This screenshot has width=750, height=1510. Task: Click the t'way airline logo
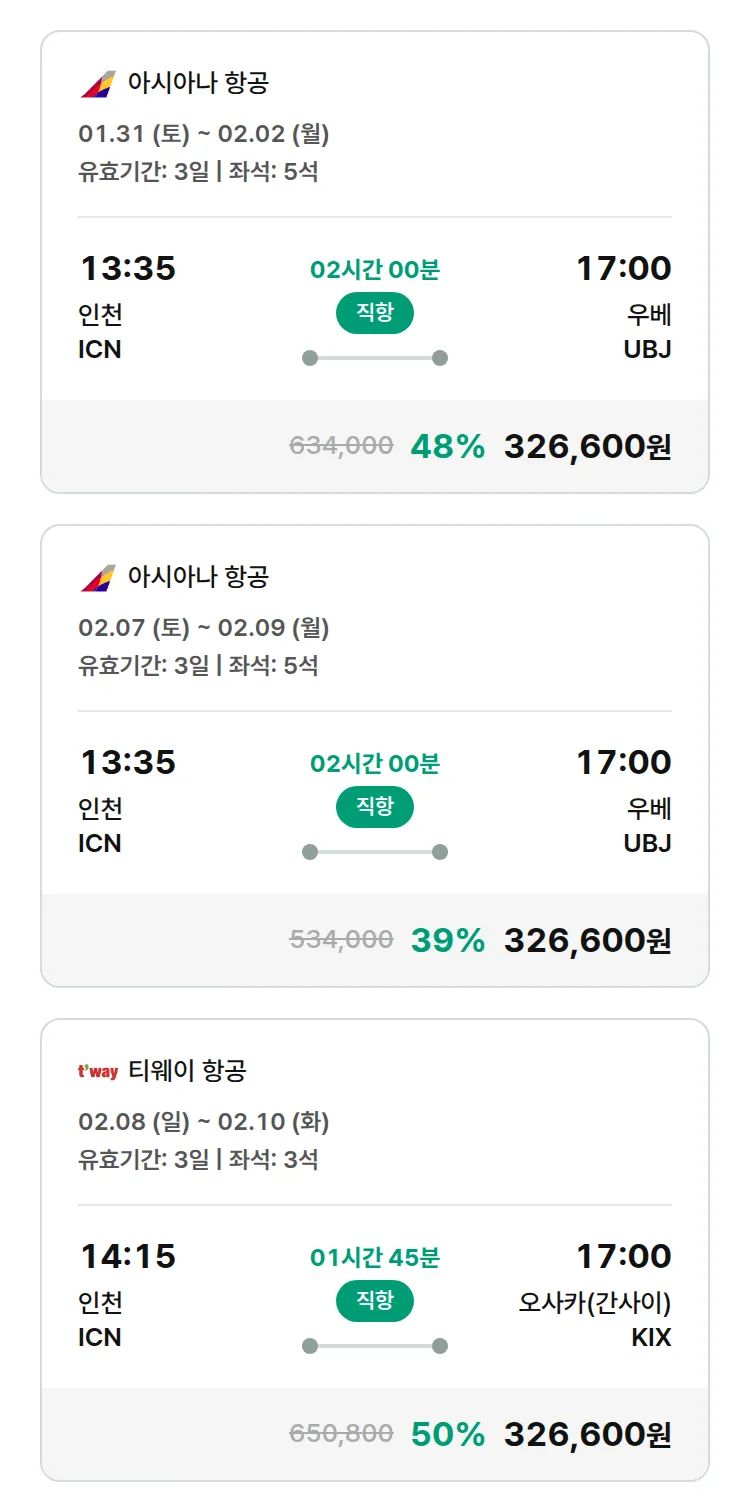(x=98, y=1072)
